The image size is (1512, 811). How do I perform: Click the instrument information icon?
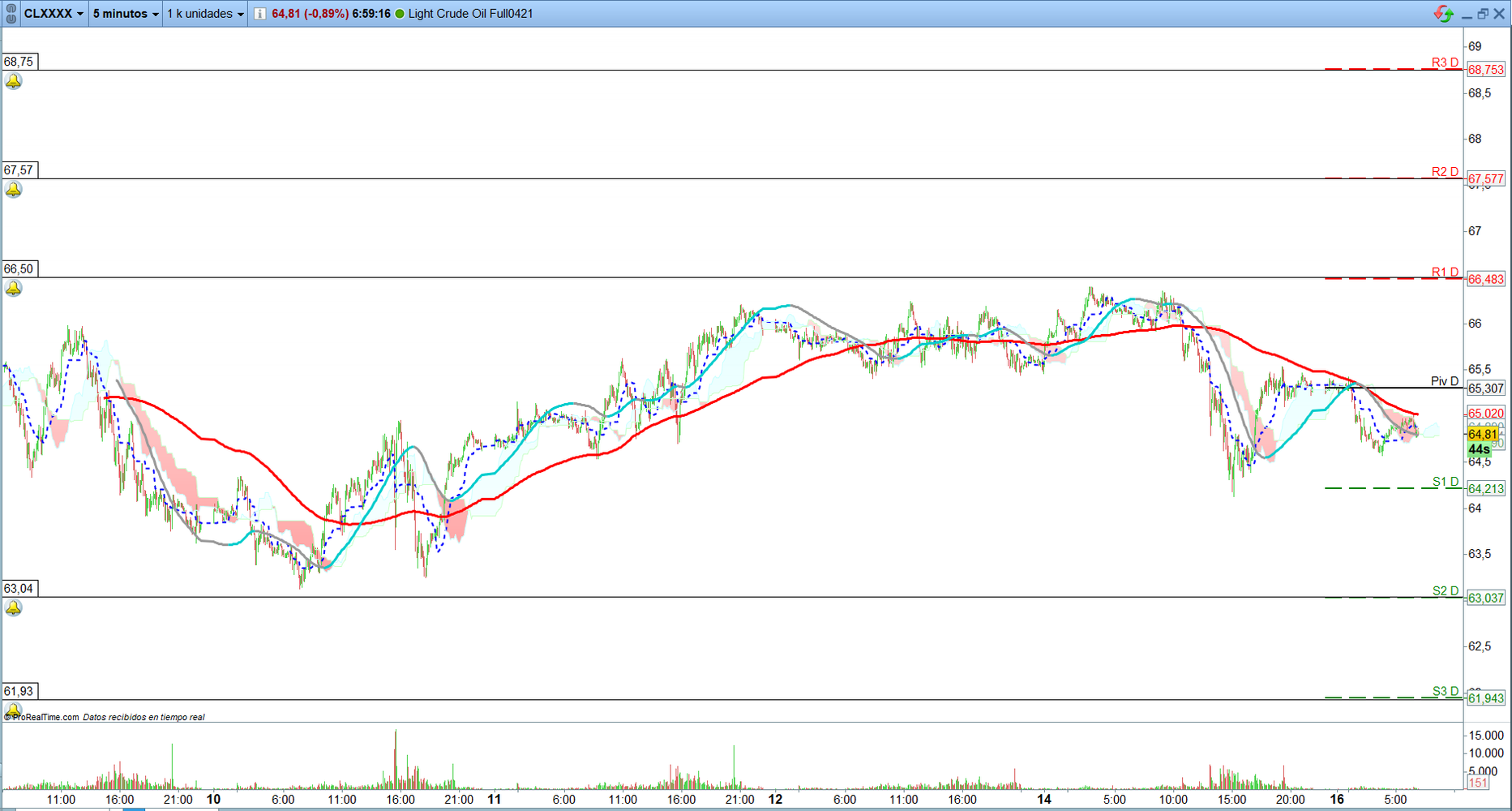click(259, 14)
